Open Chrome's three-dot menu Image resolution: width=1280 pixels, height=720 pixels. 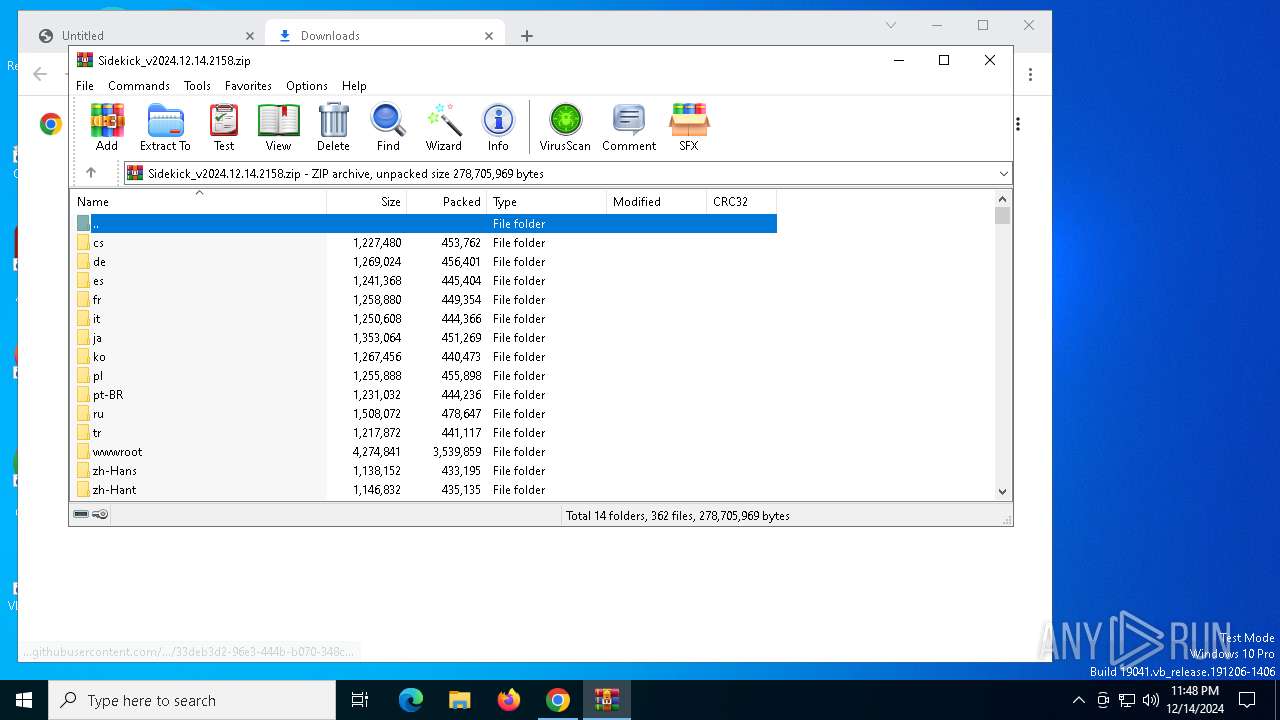(x=1030, y=74)
